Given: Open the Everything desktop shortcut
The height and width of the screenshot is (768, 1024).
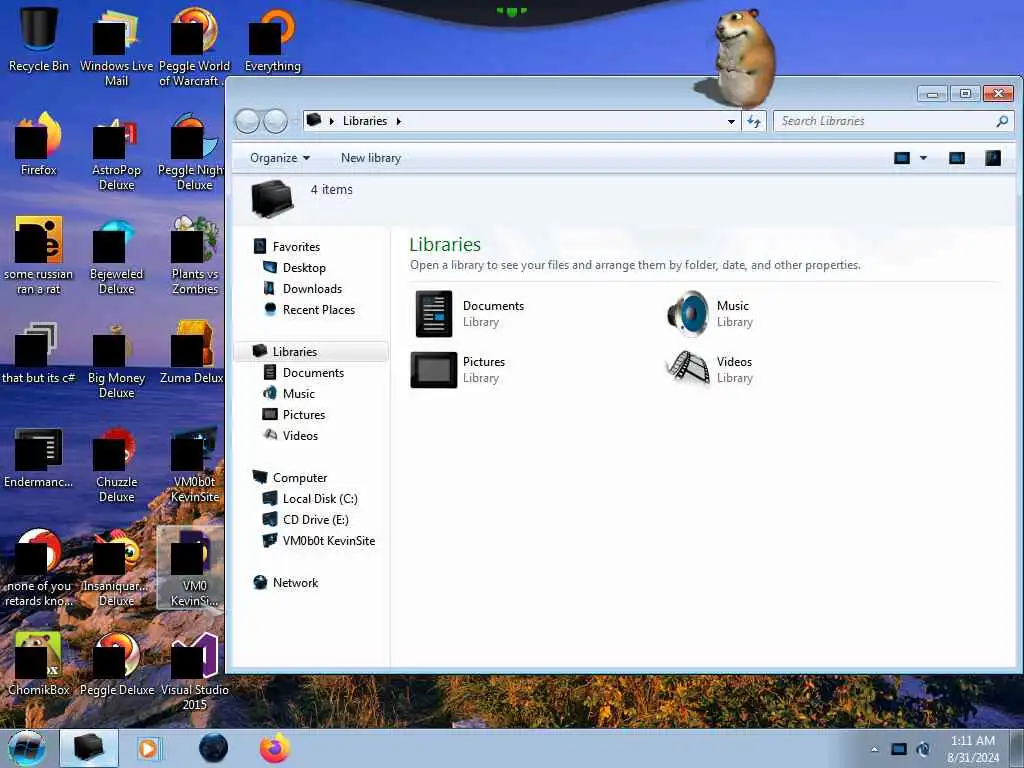Looking at the screenshot, I should click(273, 39).
